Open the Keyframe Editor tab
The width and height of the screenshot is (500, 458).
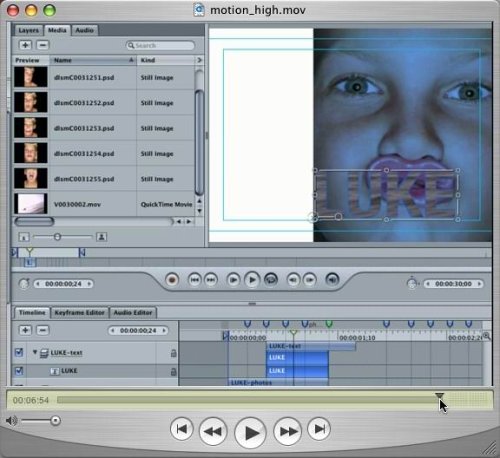coord(80,313)
